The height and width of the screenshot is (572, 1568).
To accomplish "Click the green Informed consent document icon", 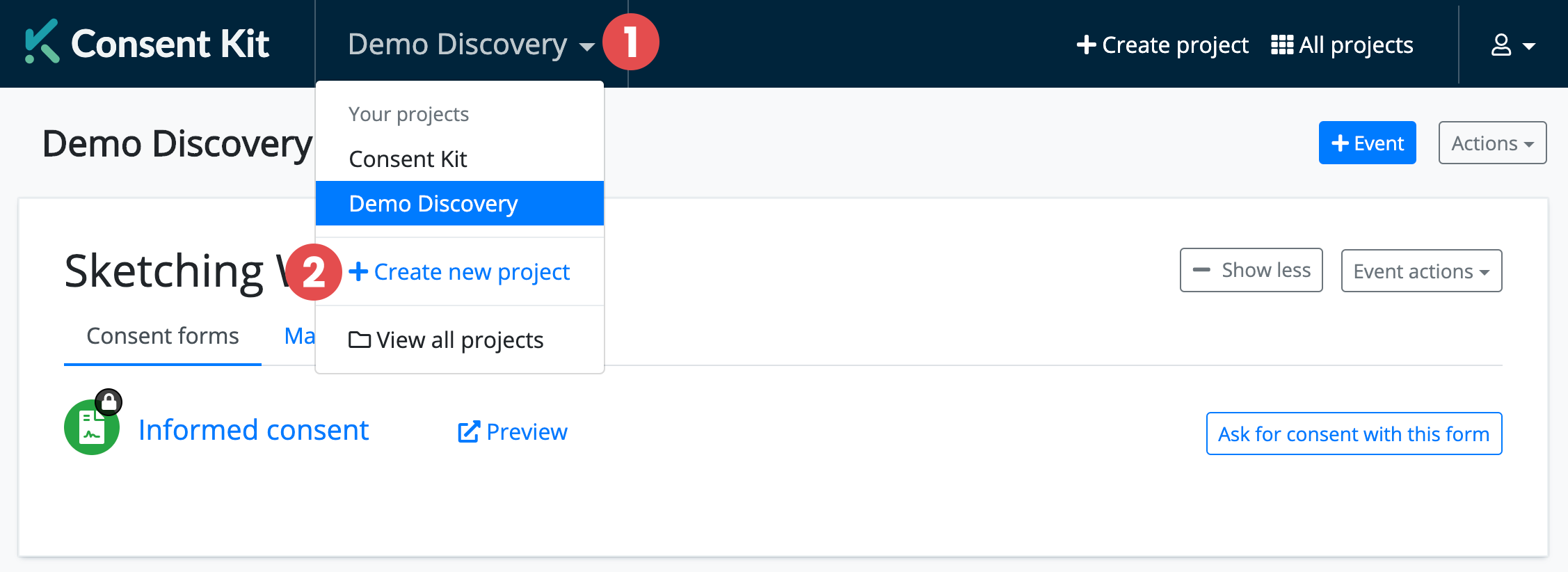I will tap(91, 427).
